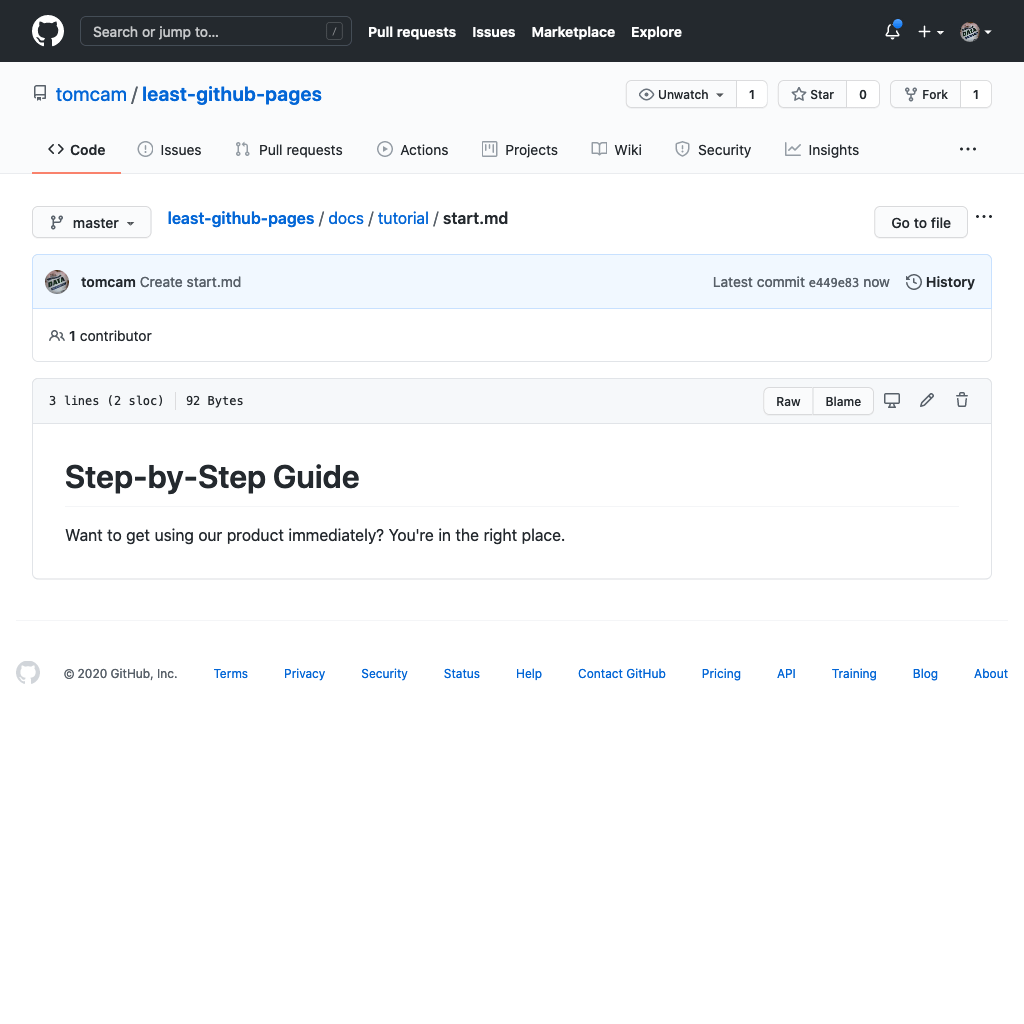The width and height of the screenshot is (1024, 1024).
Task: Open the tutorial breadcrumb link
Action: [x=403, y=218]
